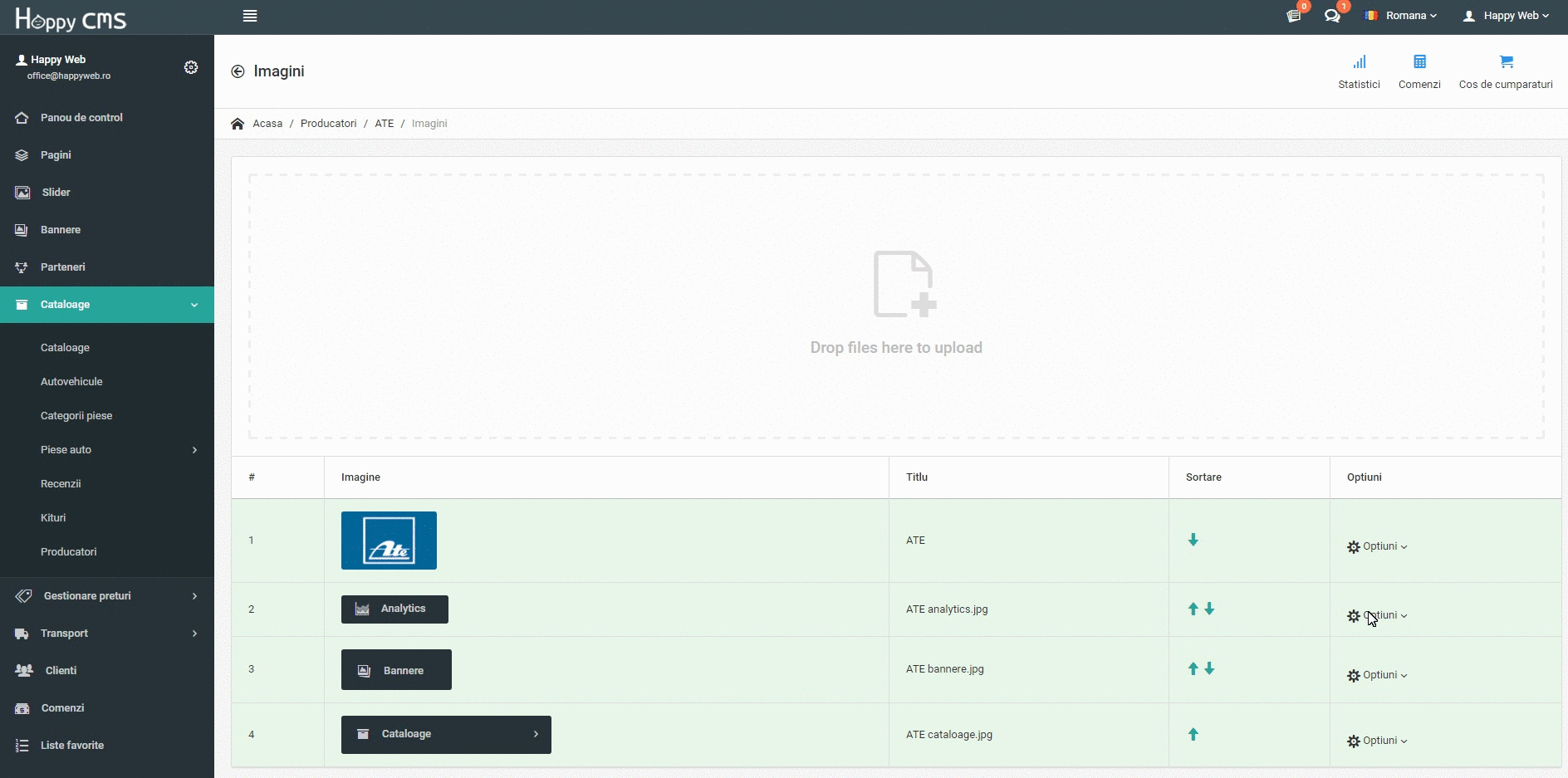Open Statistici chart icon
1568x778 pixels.
pyautogui.click(x=1360, y=62)
